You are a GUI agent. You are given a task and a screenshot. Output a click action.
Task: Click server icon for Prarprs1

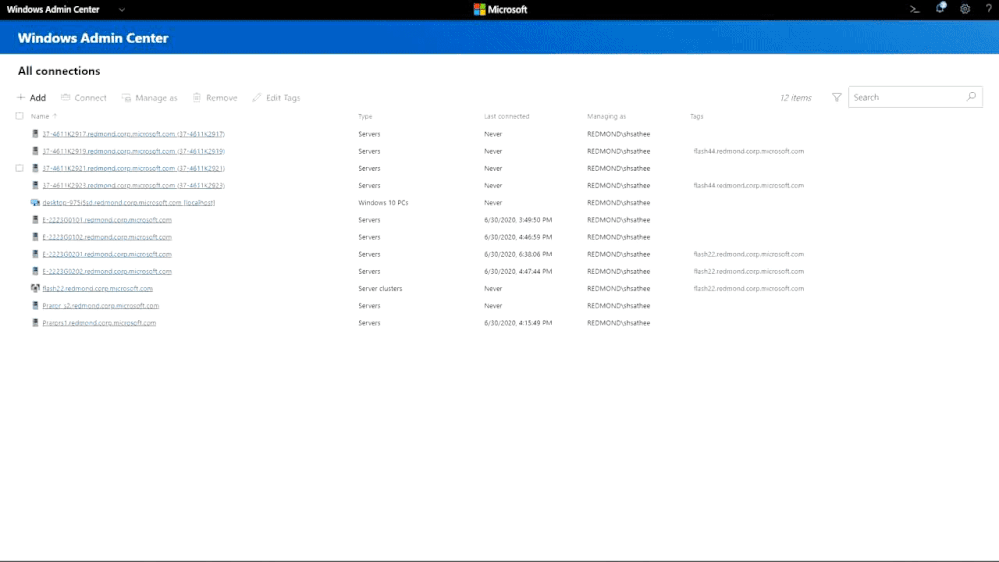[x=35, y=323]
